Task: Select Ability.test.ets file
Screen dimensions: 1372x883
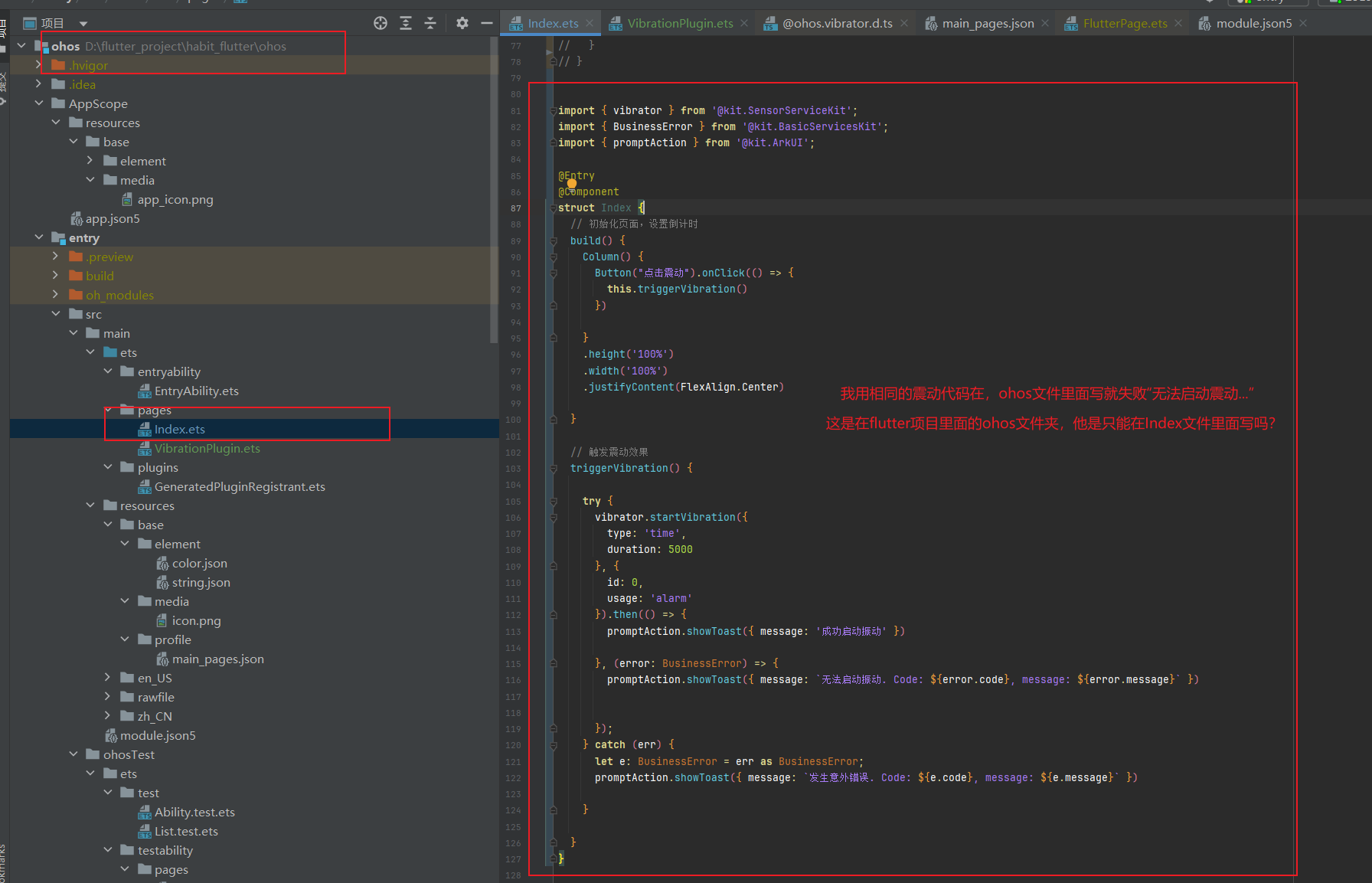Action: point(194,812)
